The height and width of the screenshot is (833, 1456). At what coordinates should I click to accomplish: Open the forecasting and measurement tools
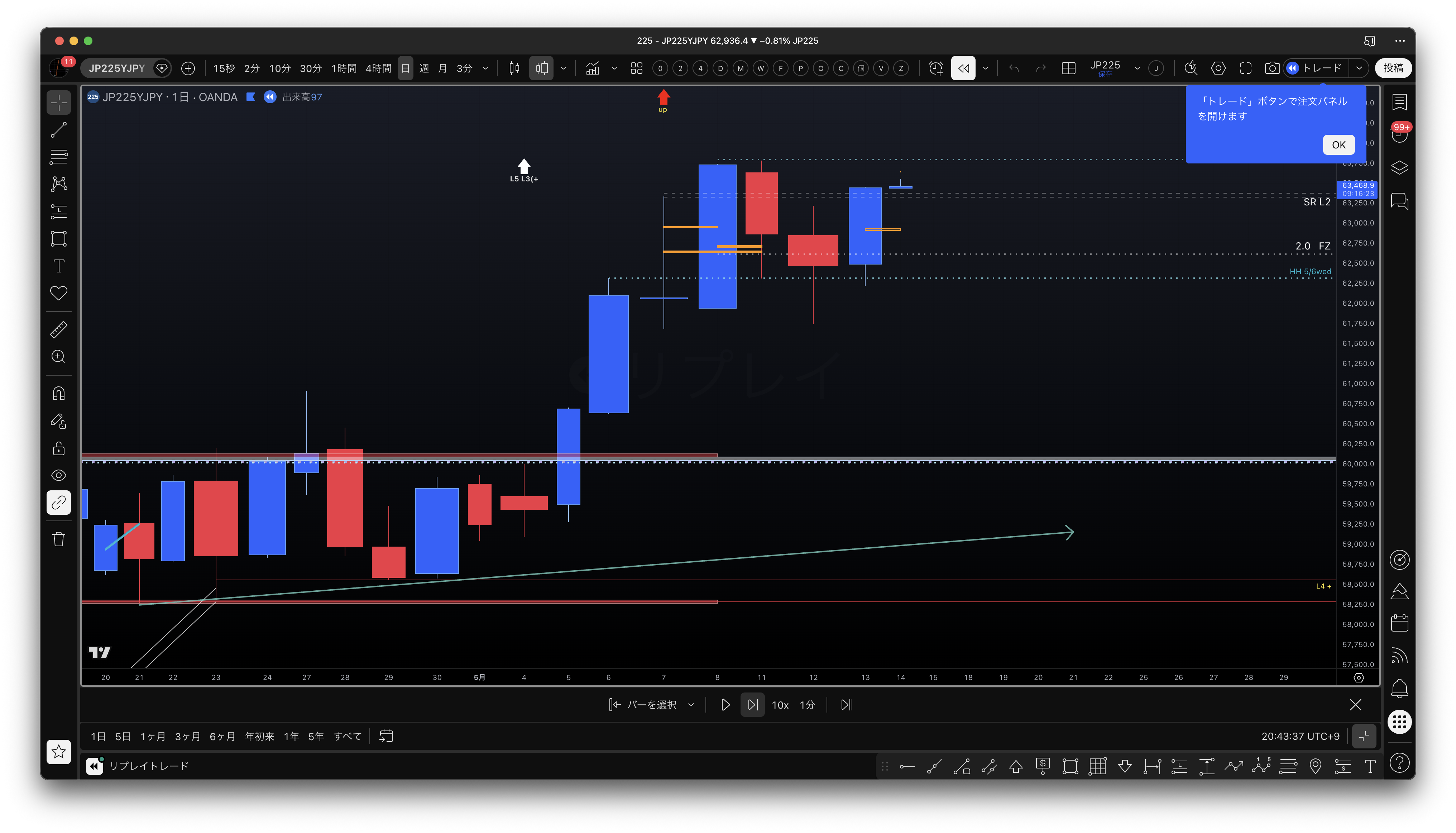click(x=58, y=212)
